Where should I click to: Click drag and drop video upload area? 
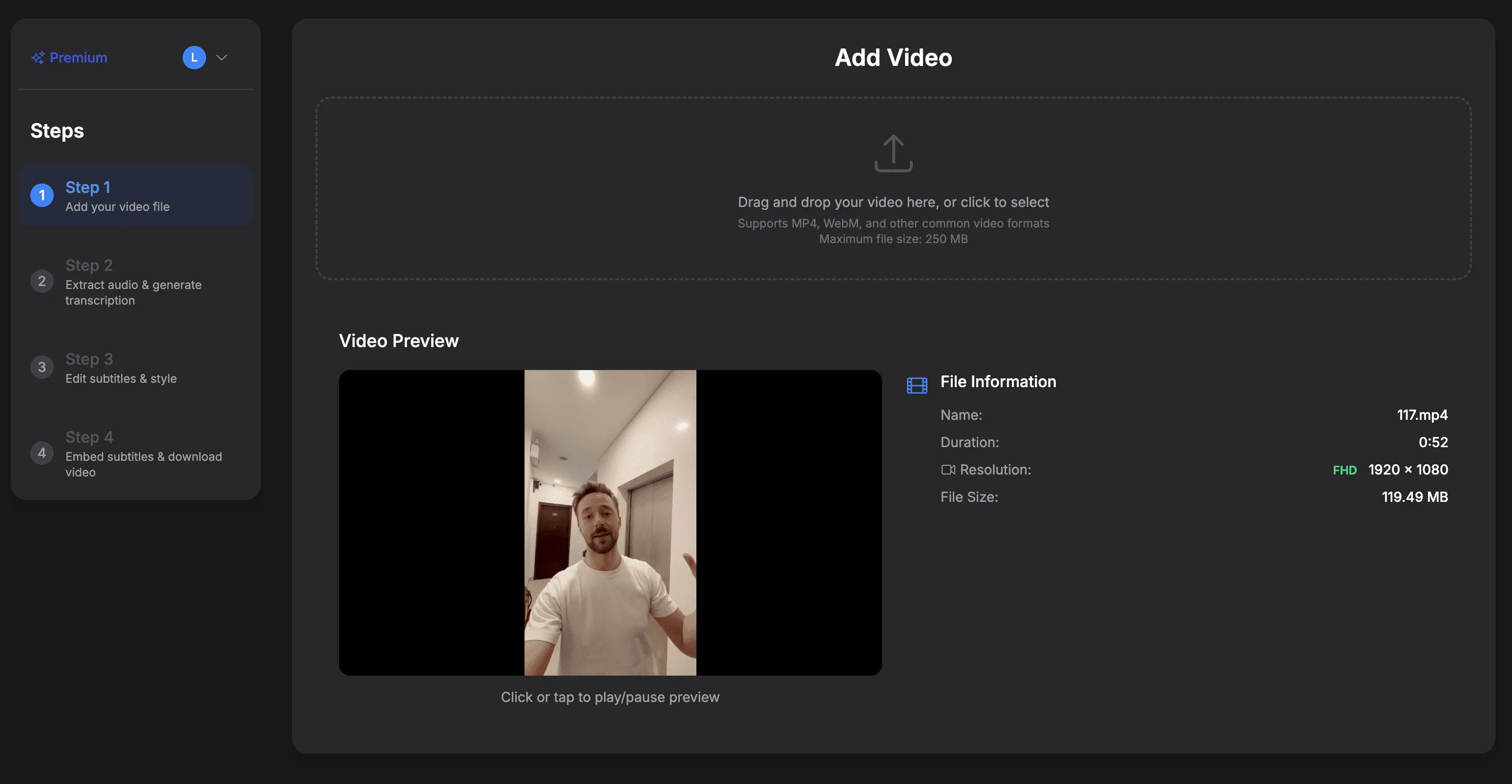tap(893, 202)
